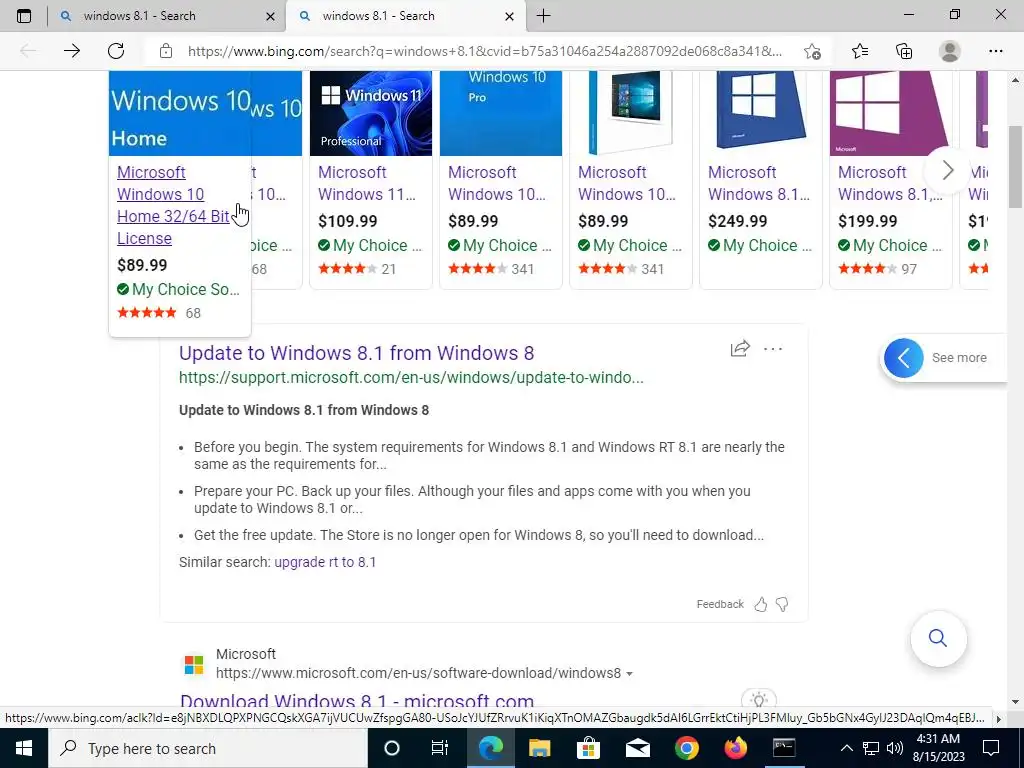The height and width of the screenshot is (768, 1024).
Task: Click the similar search upgrade rt to 8.1
Action: click(x=325, y=562)
